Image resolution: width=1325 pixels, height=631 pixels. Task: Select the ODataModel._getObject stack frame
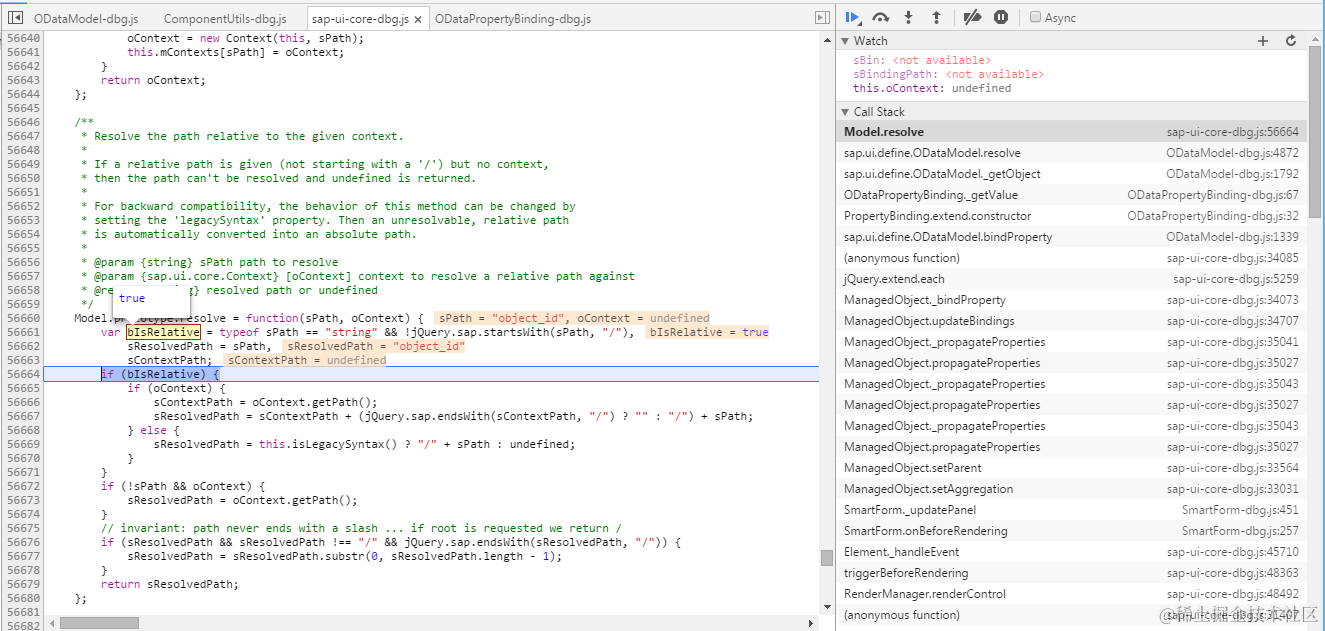pyautogui.click(x=1071, y=174)
